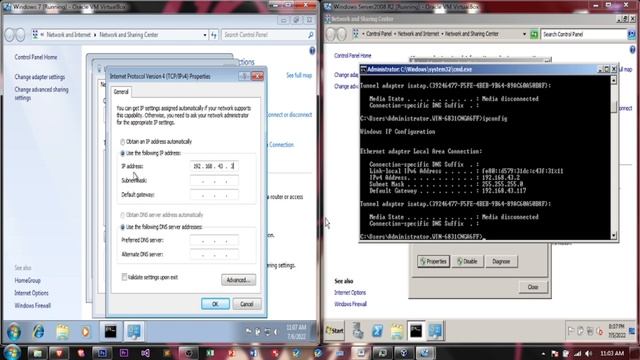Confirm IPv4 Properties with OK
Screen dimensions: 640x360
tap(215, 304)
